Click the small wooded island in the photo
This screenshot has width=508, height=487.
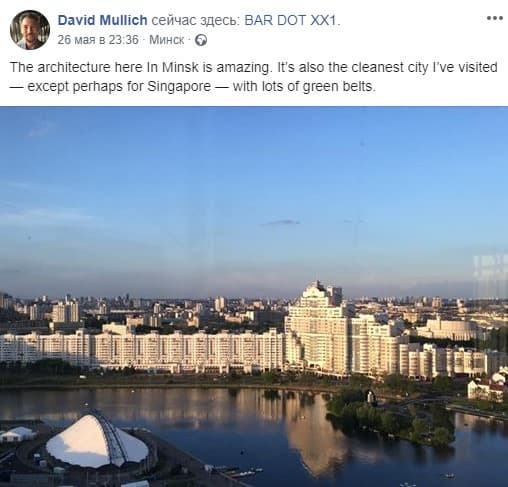392,417
